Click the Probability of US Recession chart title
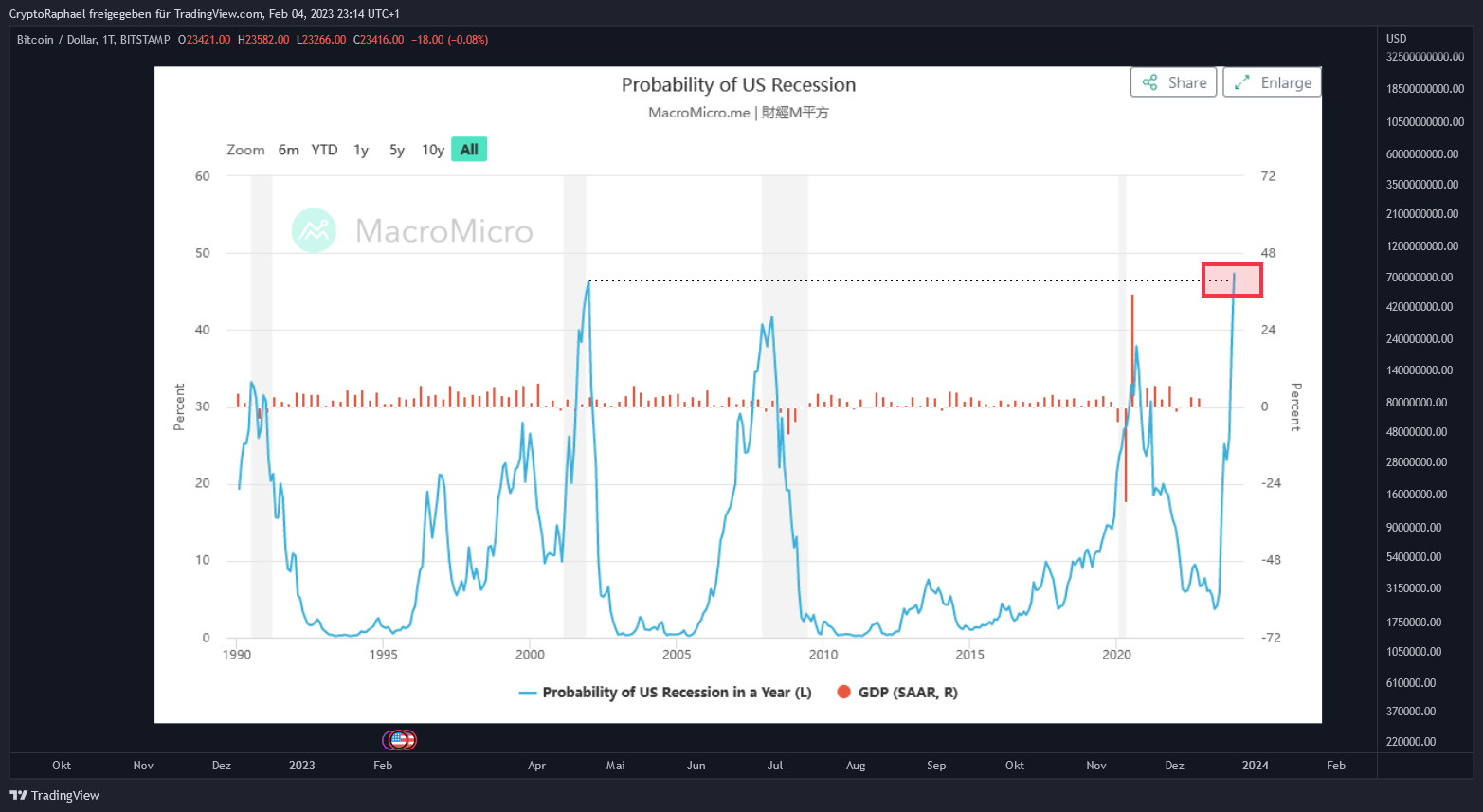 738,85
